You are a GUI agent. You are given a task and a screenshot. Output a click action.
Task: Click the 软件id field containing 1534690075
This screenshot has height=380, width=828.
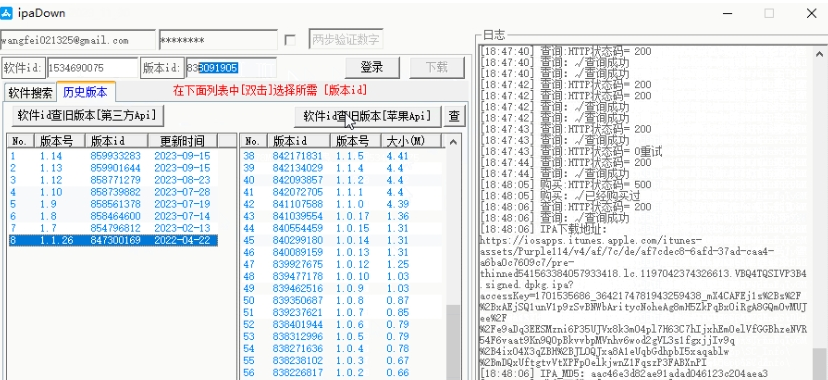[x=92, y=68]
